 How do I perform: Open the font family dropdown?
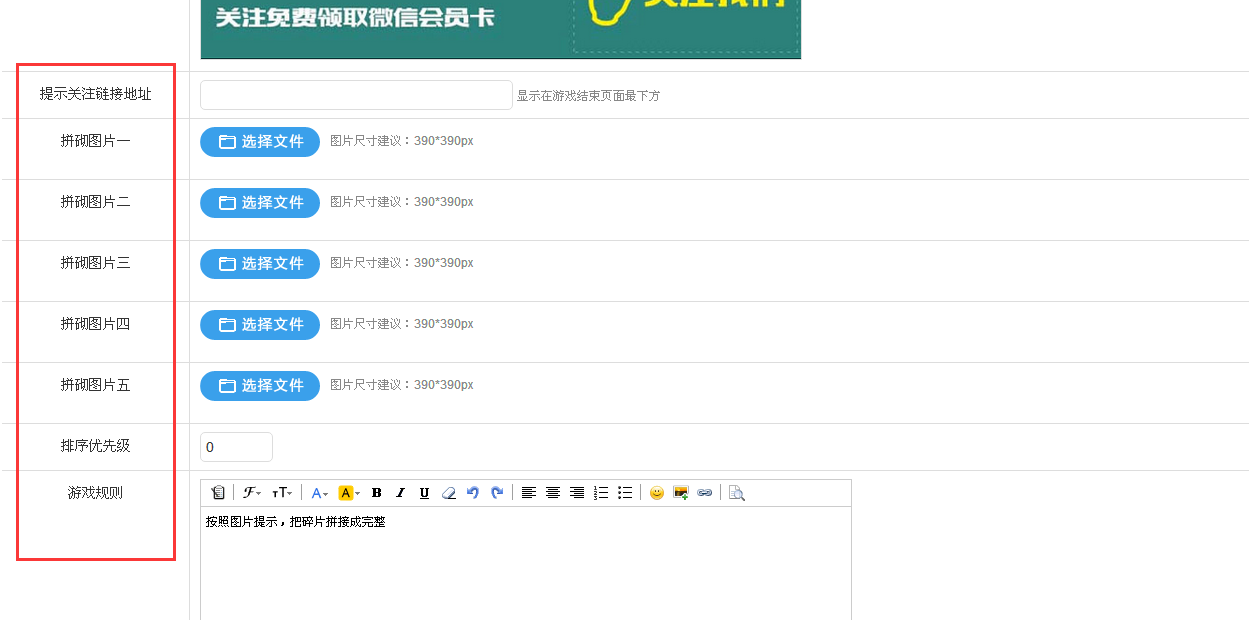252,493
